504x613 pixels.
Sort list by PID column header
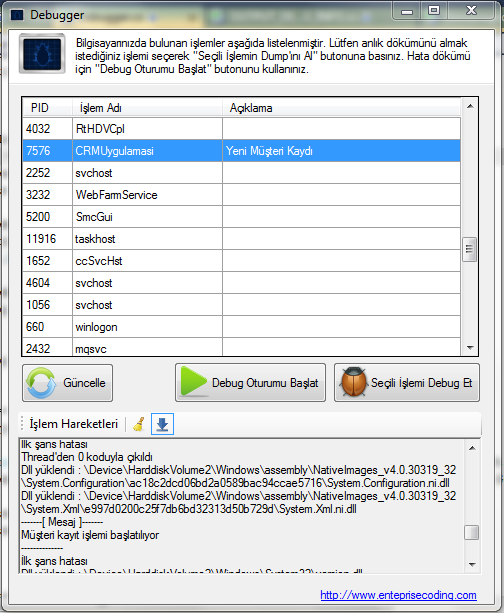pos(47,108)
